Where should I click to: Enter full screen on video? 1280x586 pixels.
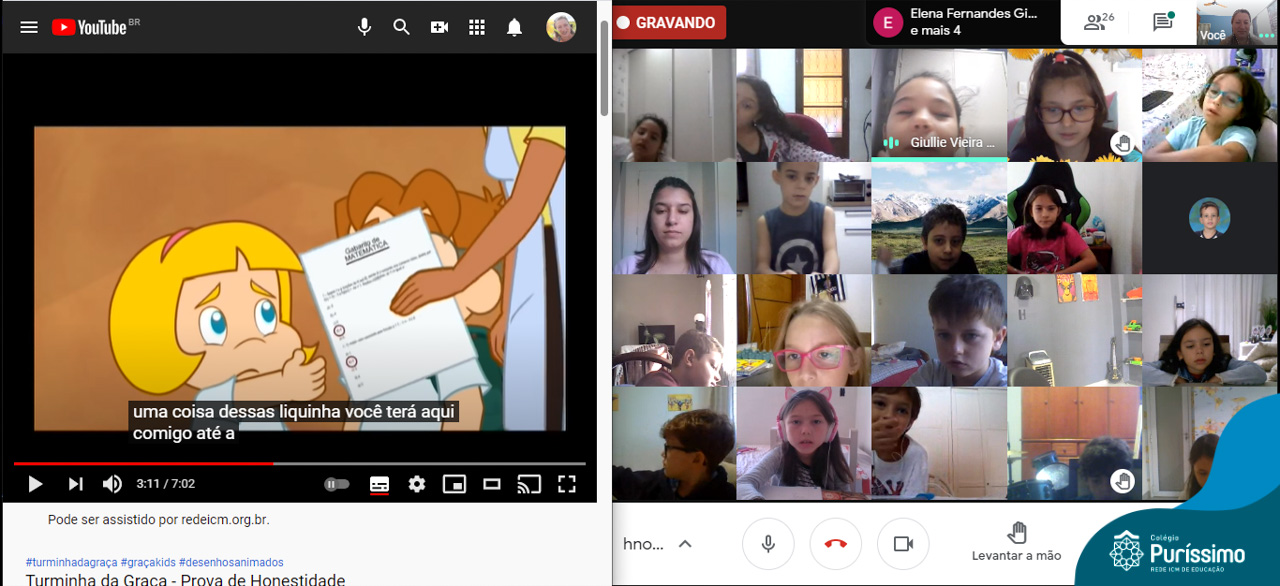click(x=567, y=484)
